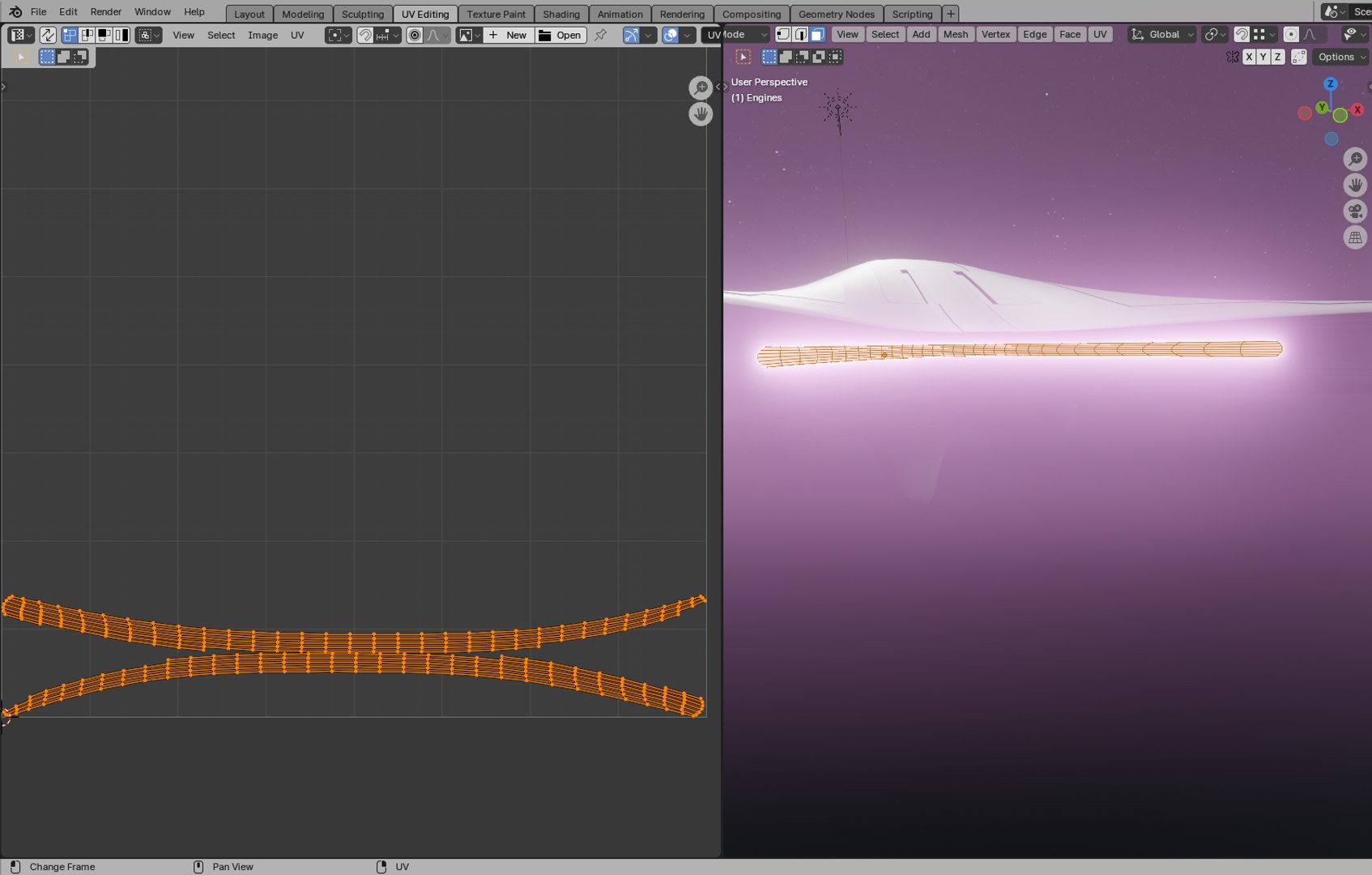Toggle X mirror axis button
This screenshot has height=875, width=1372.
(x=1249, y=57)
